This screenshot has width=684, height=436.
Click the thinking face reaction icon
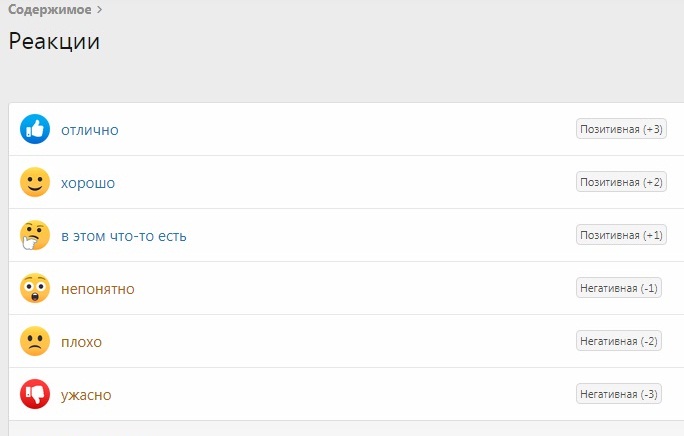tap(35, 235)
